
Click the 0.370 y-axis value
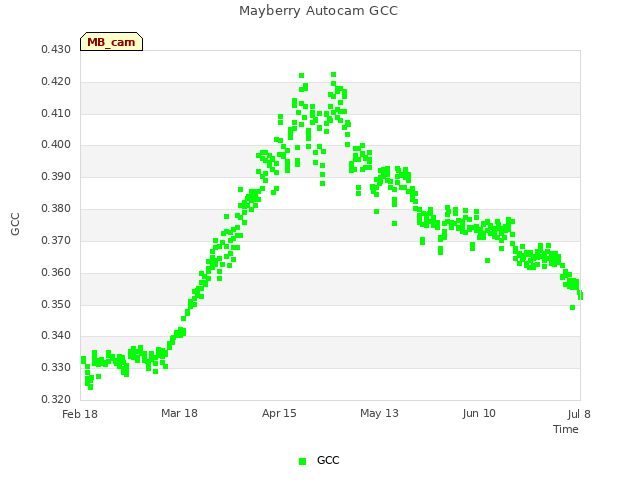[56, 240]
